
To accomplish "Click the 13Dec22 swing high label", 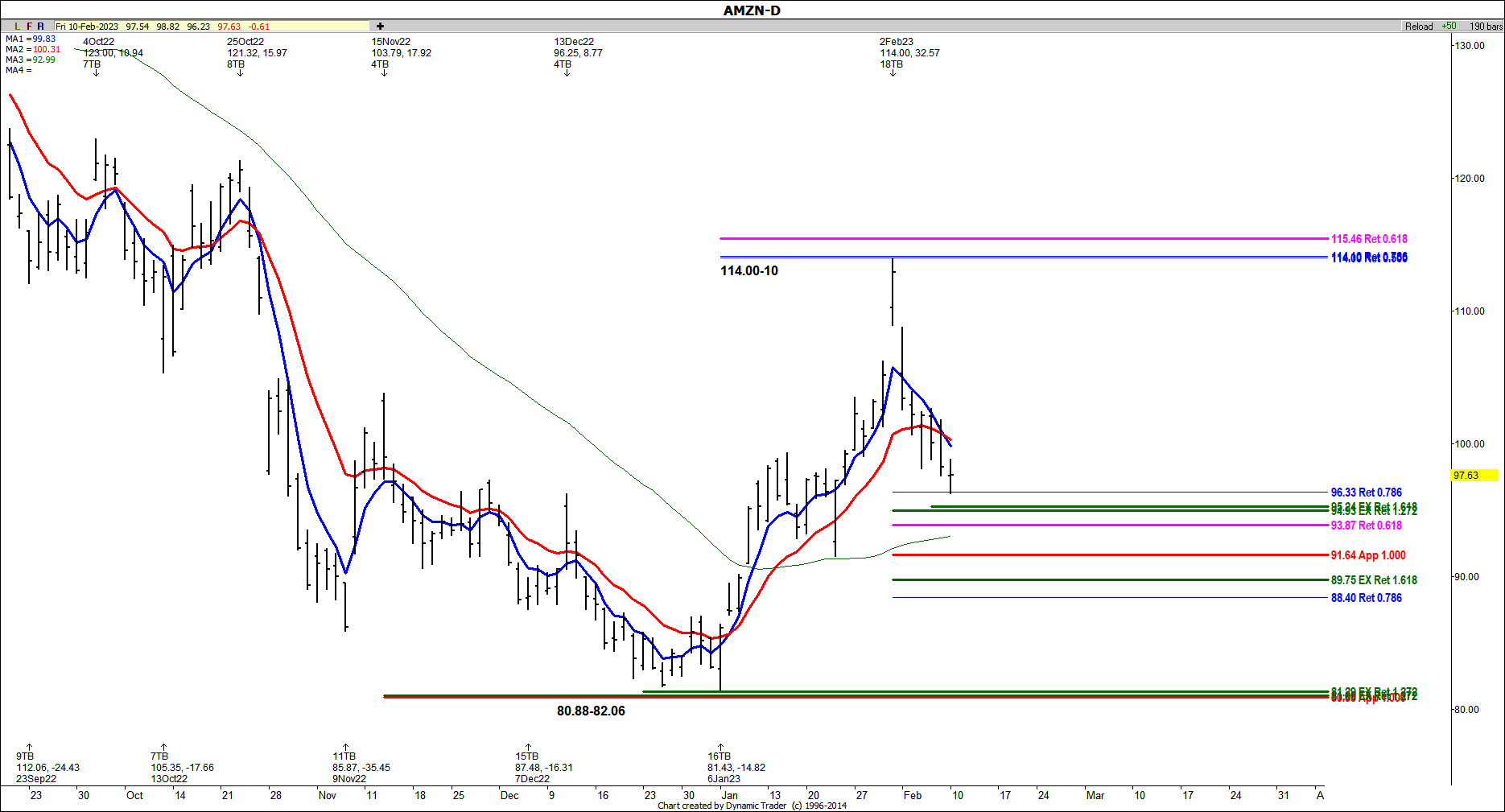I will (x=573, y=42).
